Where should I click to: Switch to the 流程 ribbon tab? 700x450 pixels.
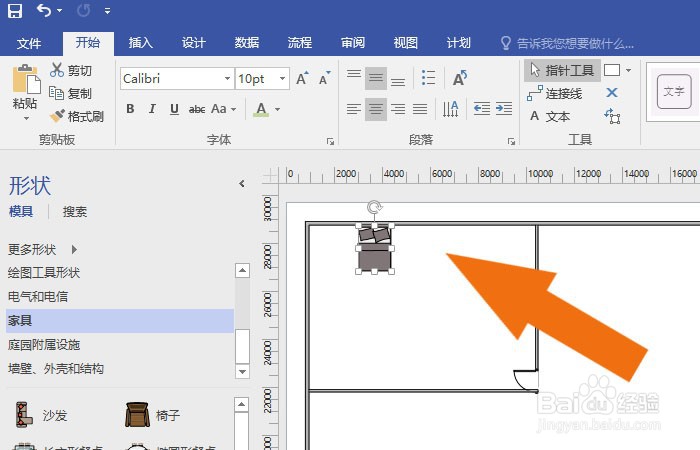[300, 43]
